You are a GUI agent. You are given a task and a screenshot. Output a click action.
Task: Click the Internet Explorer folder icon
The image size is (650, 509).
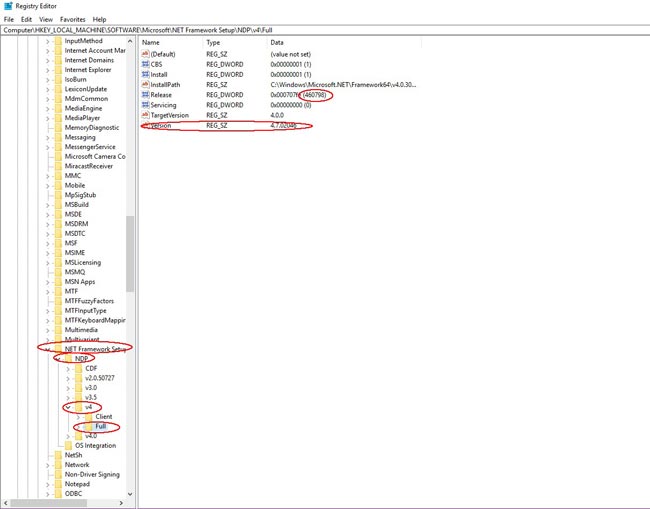58,70
